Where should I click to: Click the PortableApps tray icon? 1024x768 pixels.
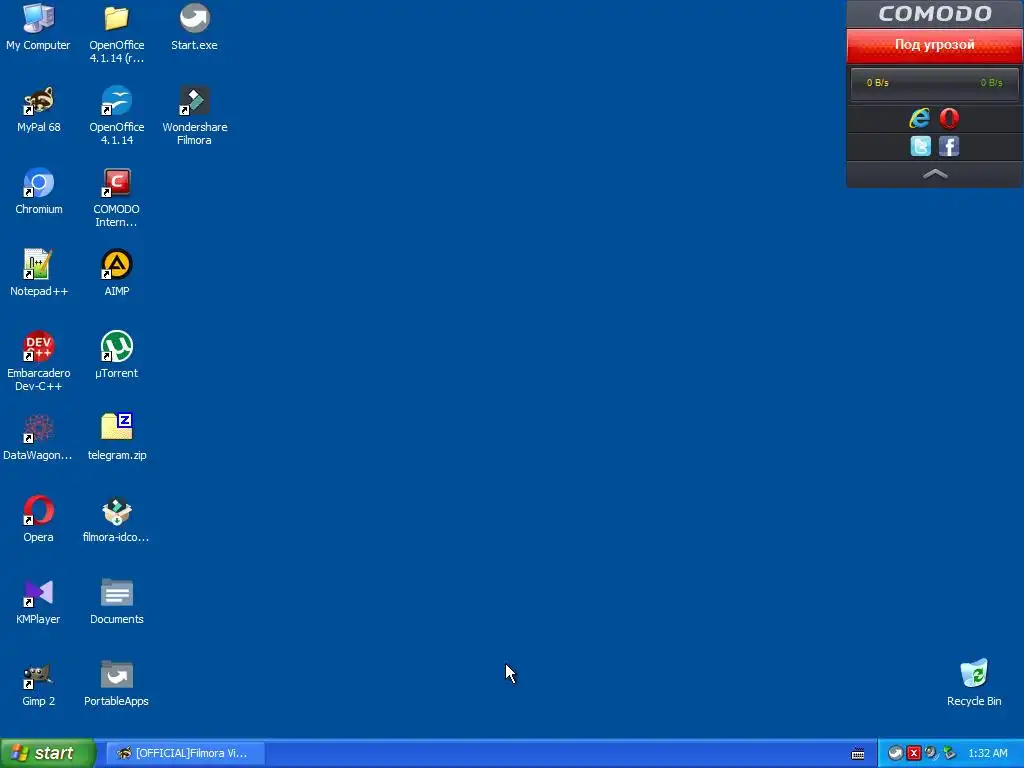pyautogui.click(x=895, y=753)
